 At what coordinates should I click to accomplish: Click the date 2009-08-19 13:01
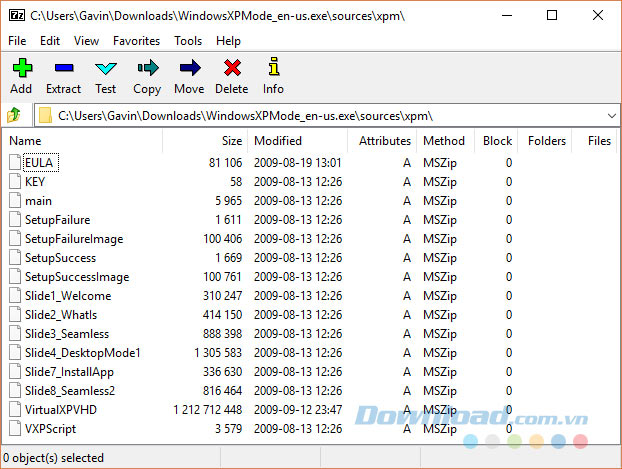(x=298, y=163)
